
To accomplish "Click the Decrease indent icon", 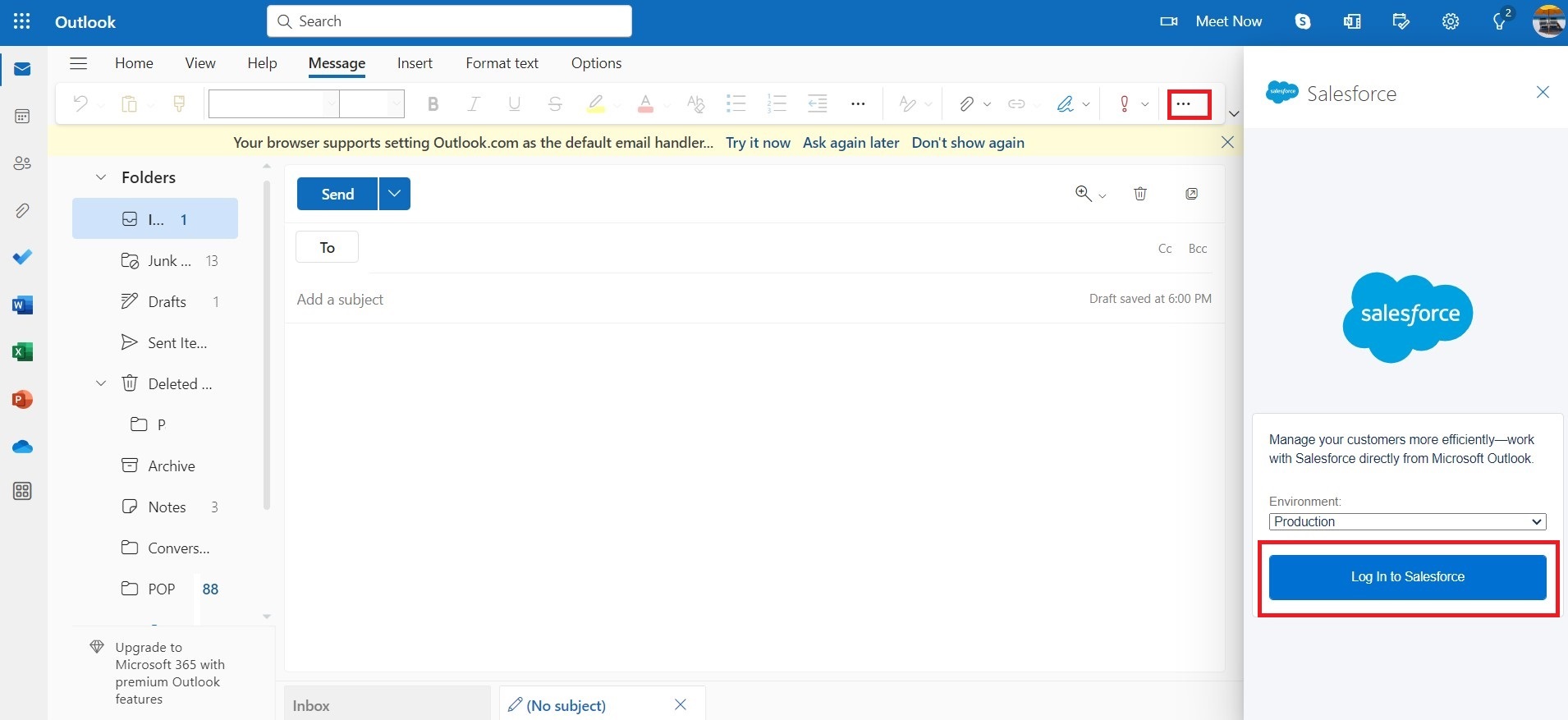I will (x=818, y=103).
